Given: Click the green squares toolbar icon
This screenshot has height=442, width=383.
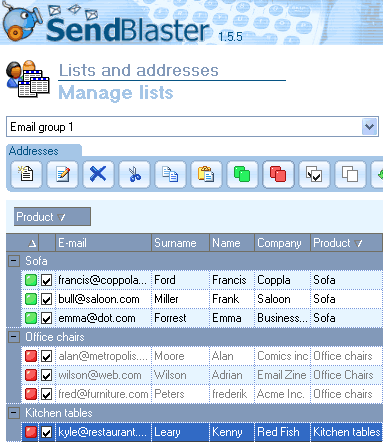Looking at the screenshot, I should tap(242, 174).
